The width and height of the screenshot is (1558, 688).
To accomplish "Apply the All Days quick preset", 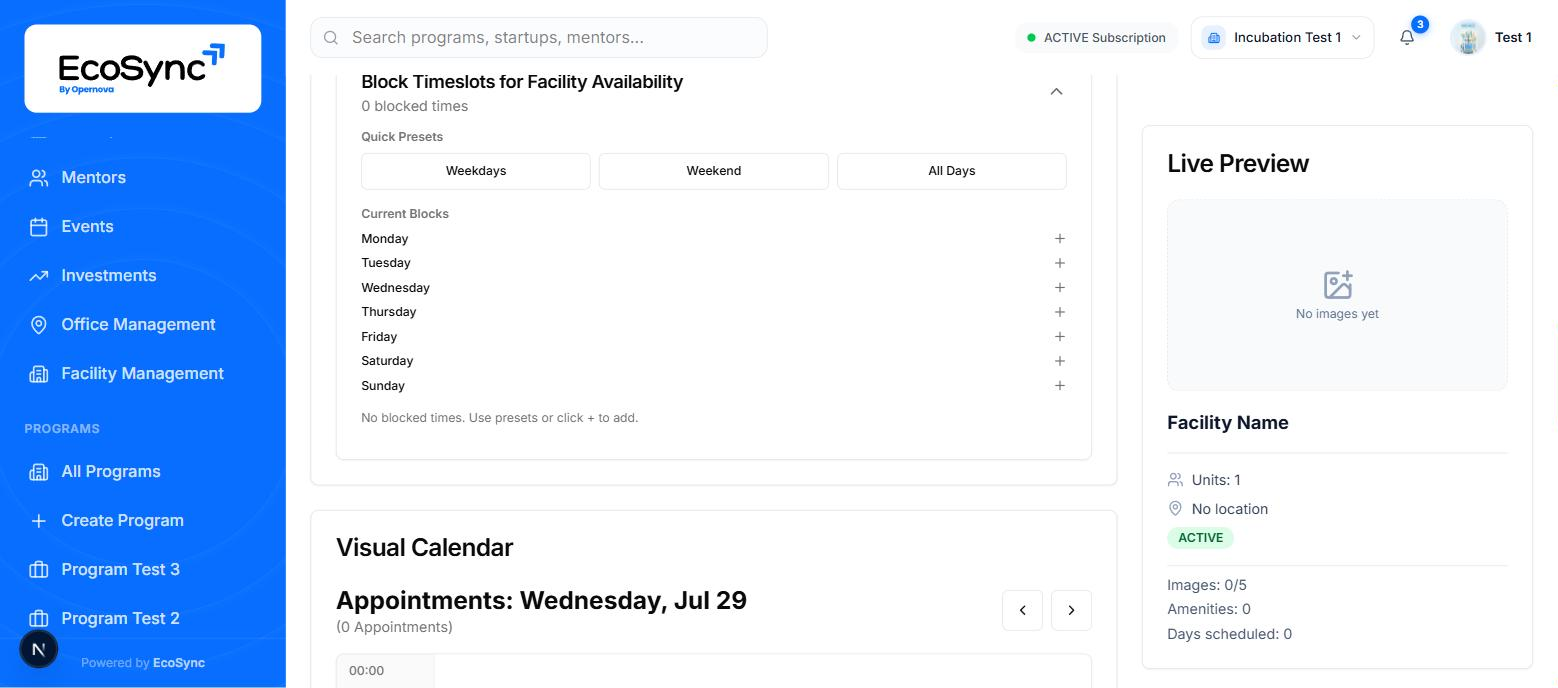I will (x=952, y=171).
